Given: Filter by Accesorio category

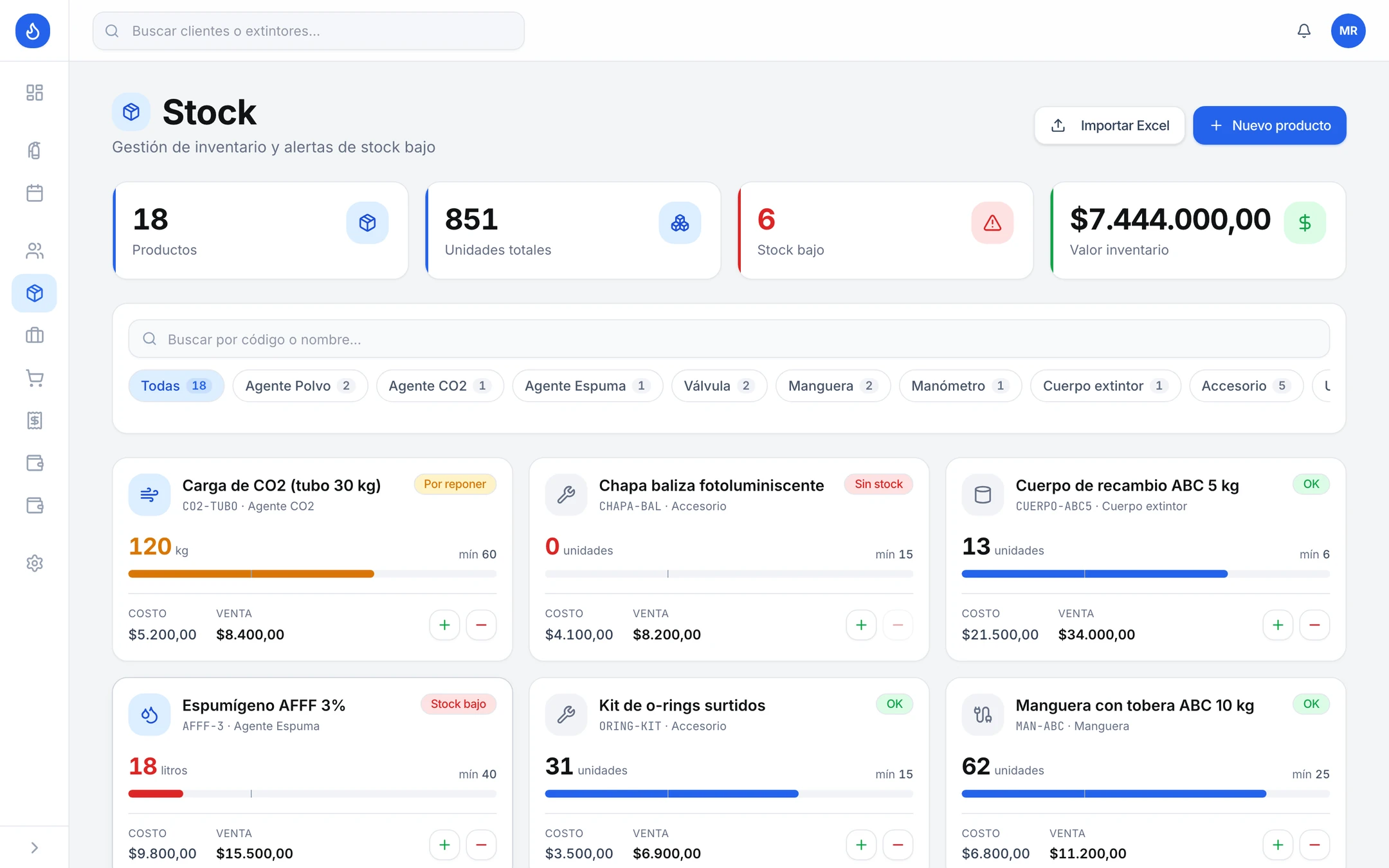Looking at the screenshot, I should pos(1246,386).
